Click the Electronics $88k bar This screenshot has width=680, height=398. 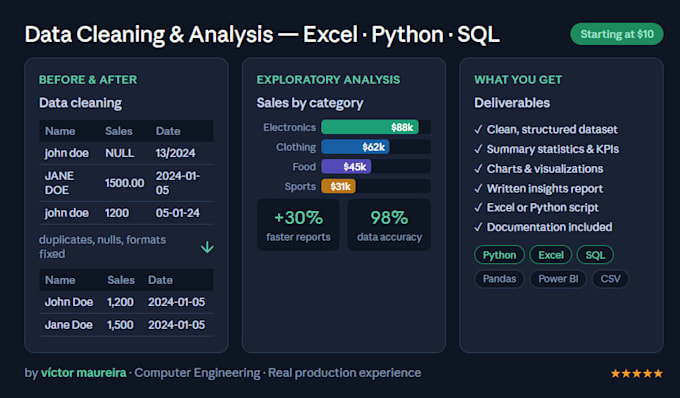pos(370,127)
